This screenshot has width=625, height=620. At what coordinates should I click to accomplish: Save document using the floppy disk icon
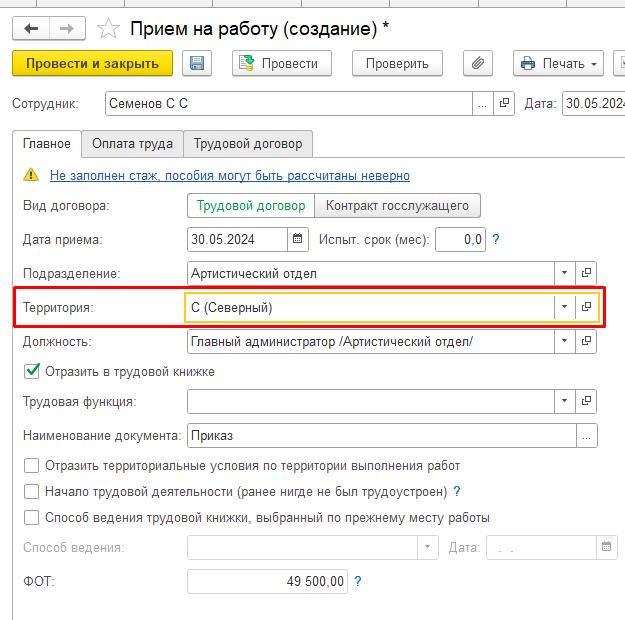197,63
